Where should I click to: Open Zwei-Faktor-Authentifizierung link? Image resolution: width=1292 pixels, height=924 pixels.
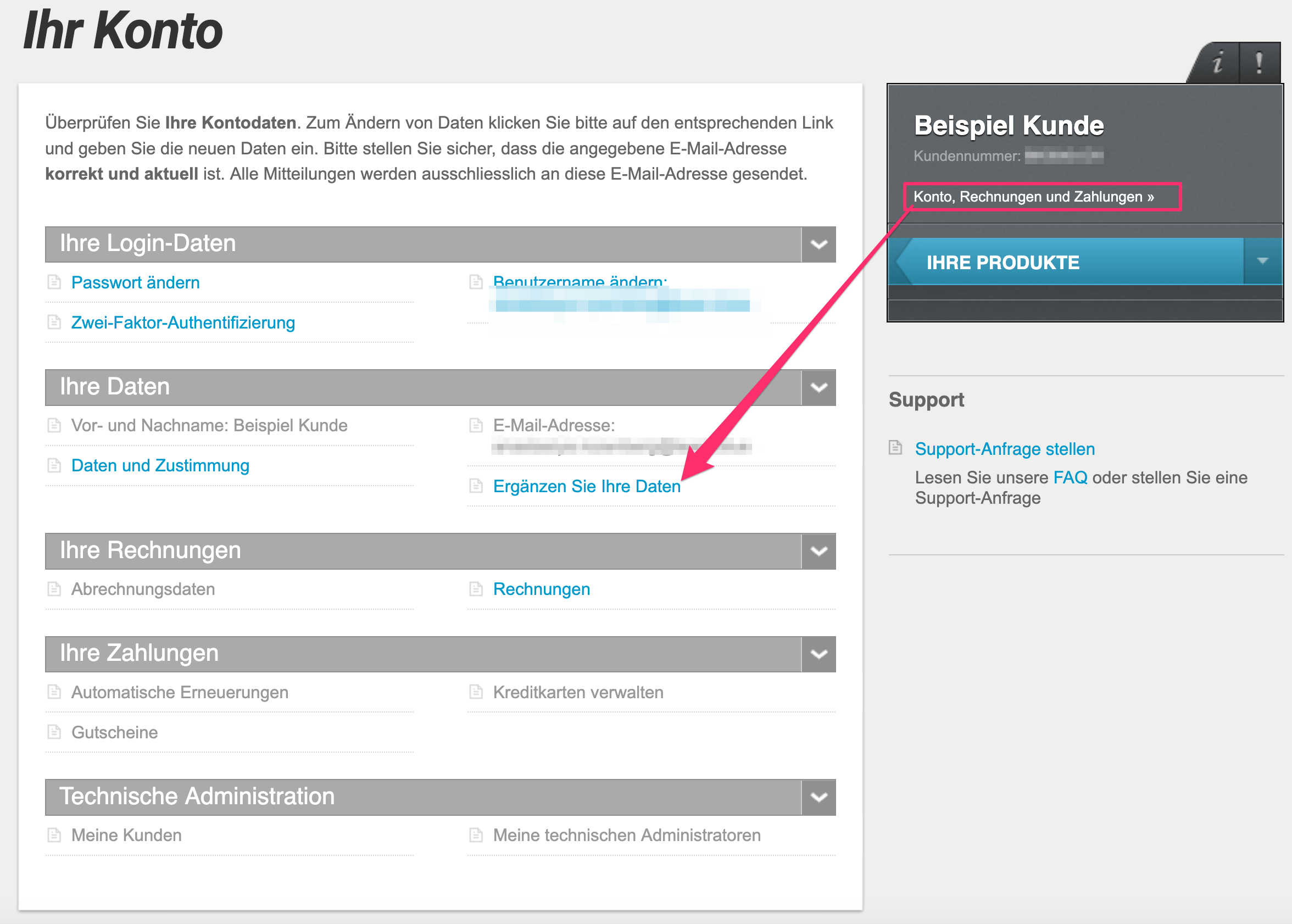183,322
